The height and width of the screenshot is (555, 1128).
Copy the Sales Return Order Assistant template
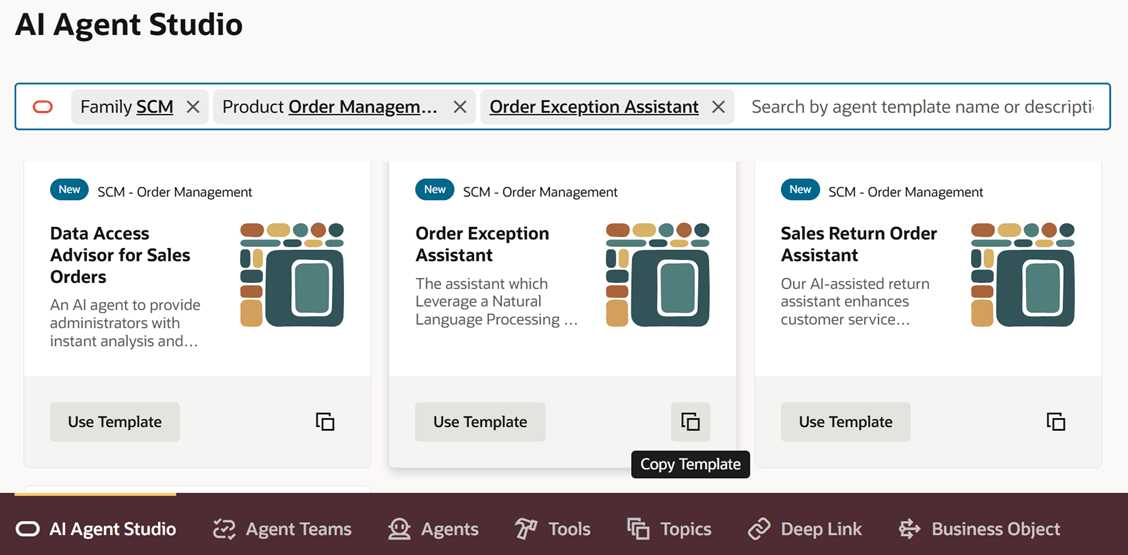tap(1056, 422)
